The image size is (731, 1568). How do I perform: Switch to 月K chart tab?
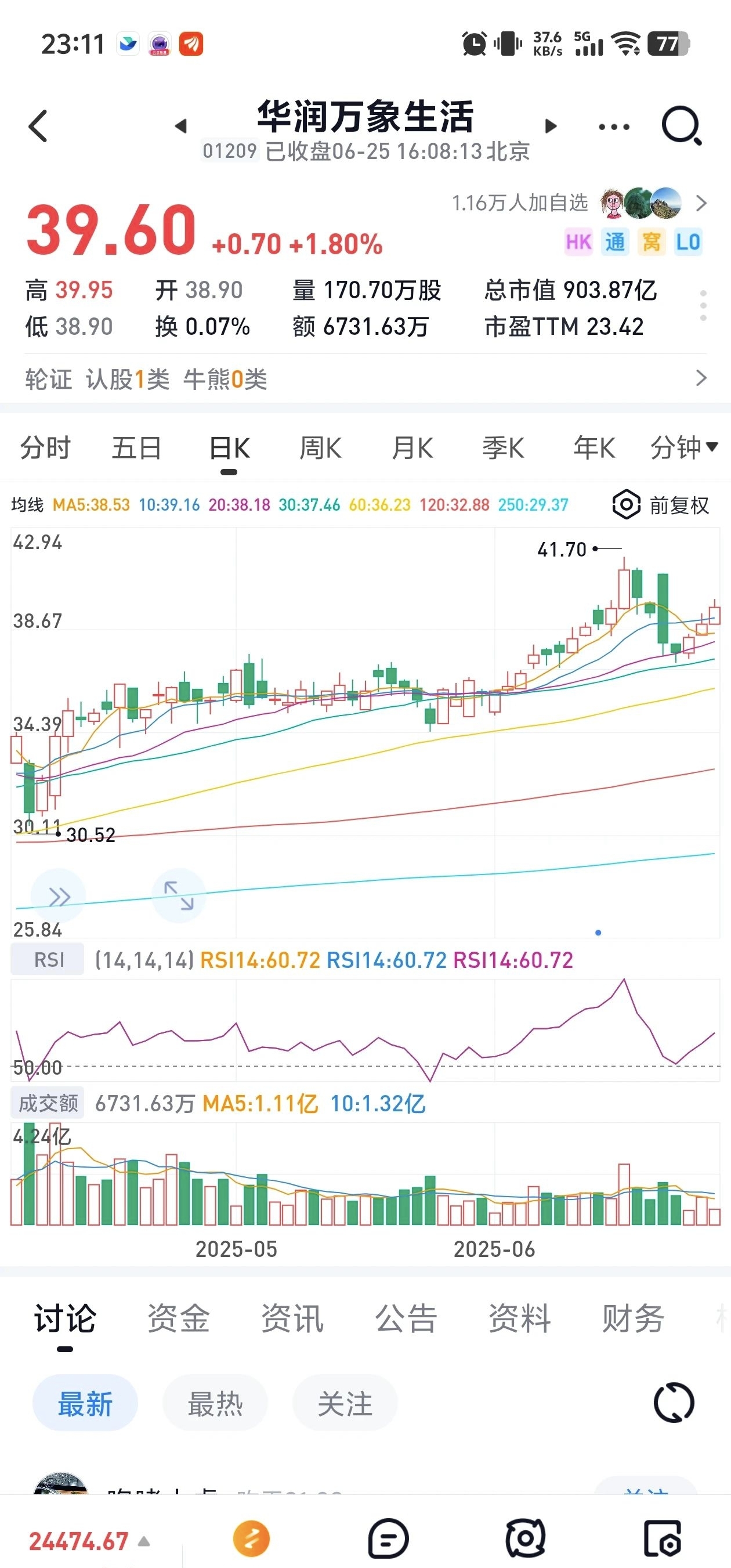point(412,448)
